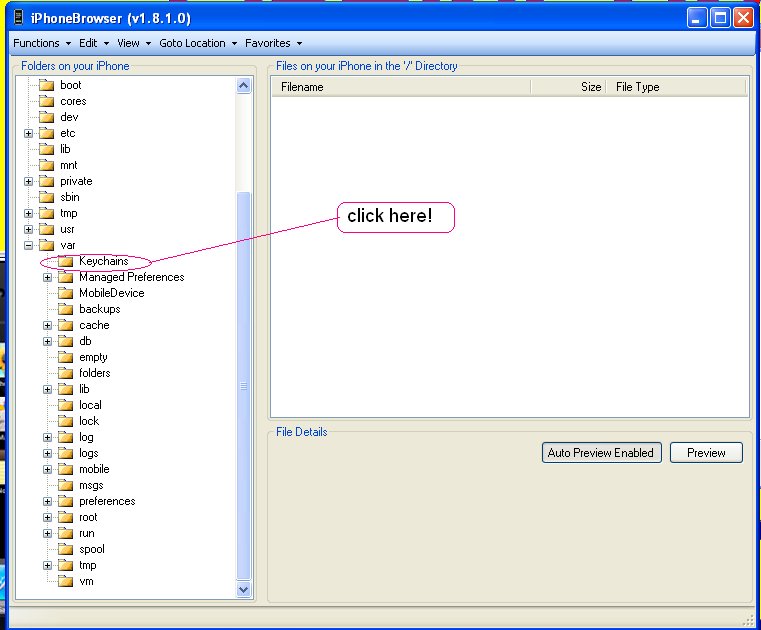Click the local folder icon

(x=66, y=406)
